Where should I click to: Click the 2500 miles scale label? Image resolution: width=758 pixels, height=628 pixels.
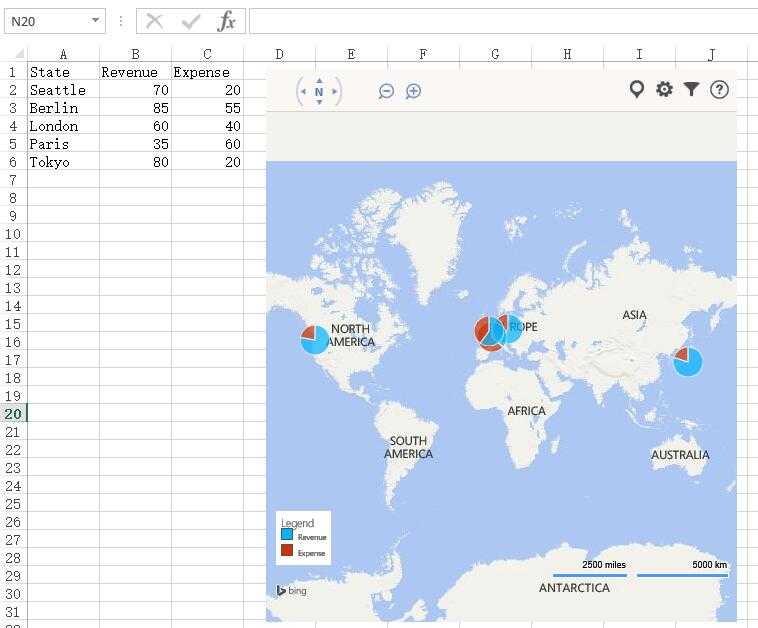(x=604, y=565)
